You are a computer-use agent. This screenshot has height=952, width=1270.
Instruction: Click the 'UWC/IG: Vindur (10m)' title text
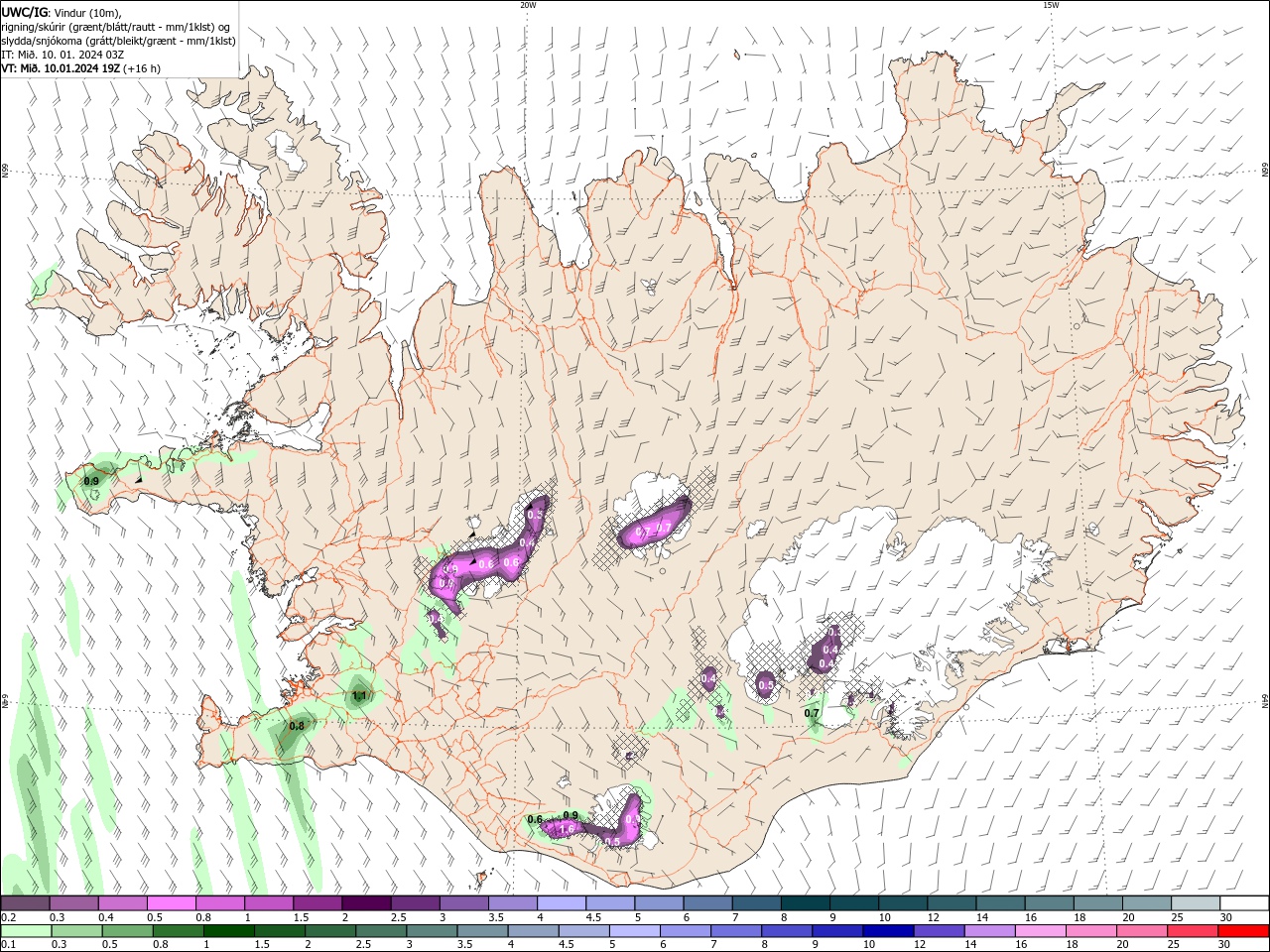[x=62, y=12]
